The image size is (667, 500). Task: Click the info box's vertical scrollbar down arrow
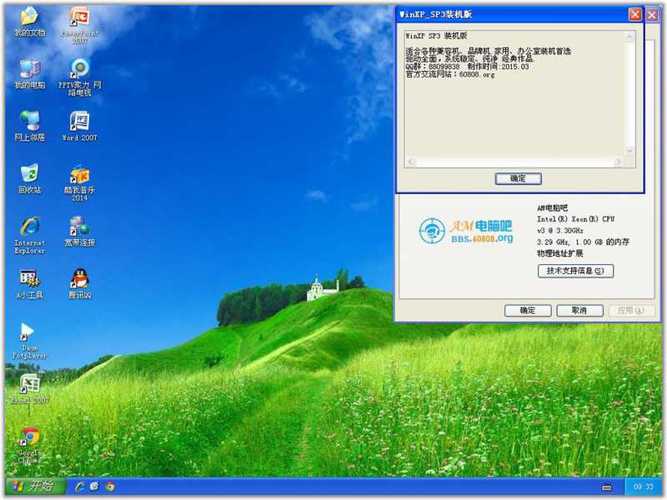[630, 150]
